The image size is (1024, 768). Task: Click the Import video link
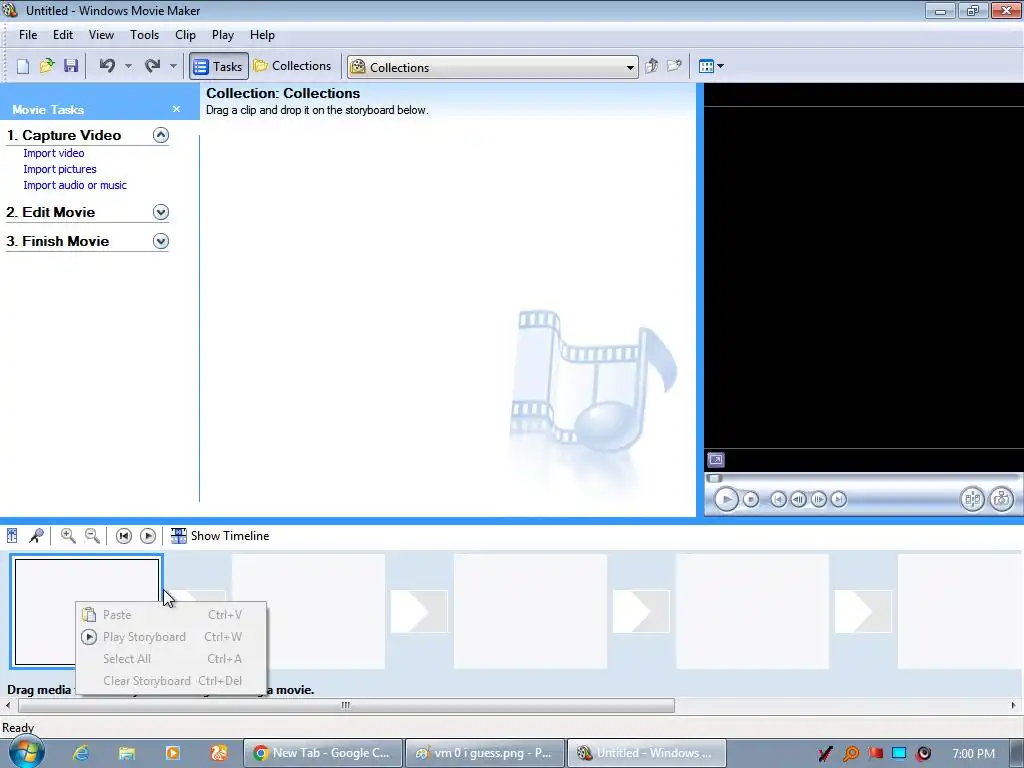click(54, 153)
